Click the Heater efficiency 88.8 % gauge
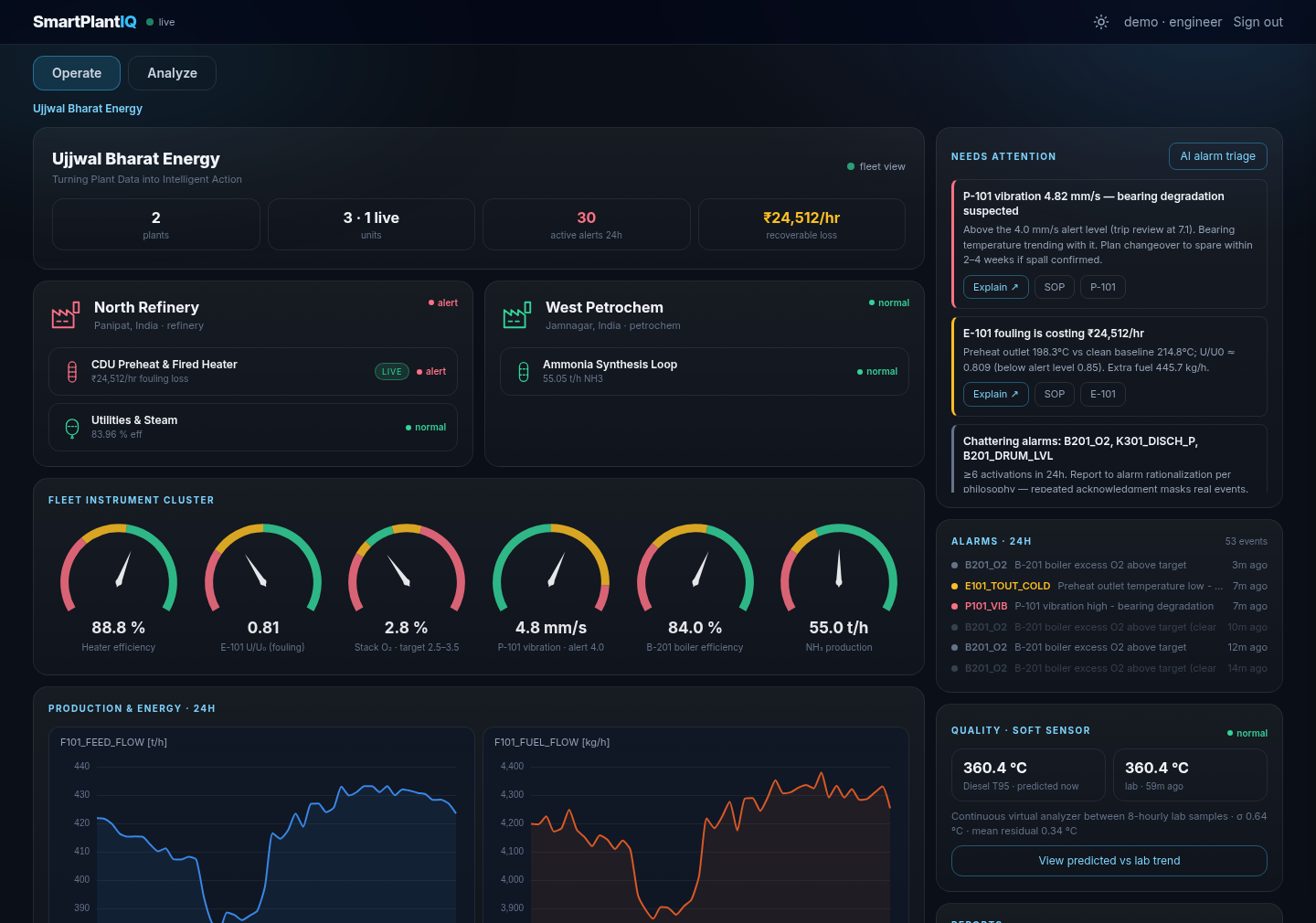 (x=119, y=587)
